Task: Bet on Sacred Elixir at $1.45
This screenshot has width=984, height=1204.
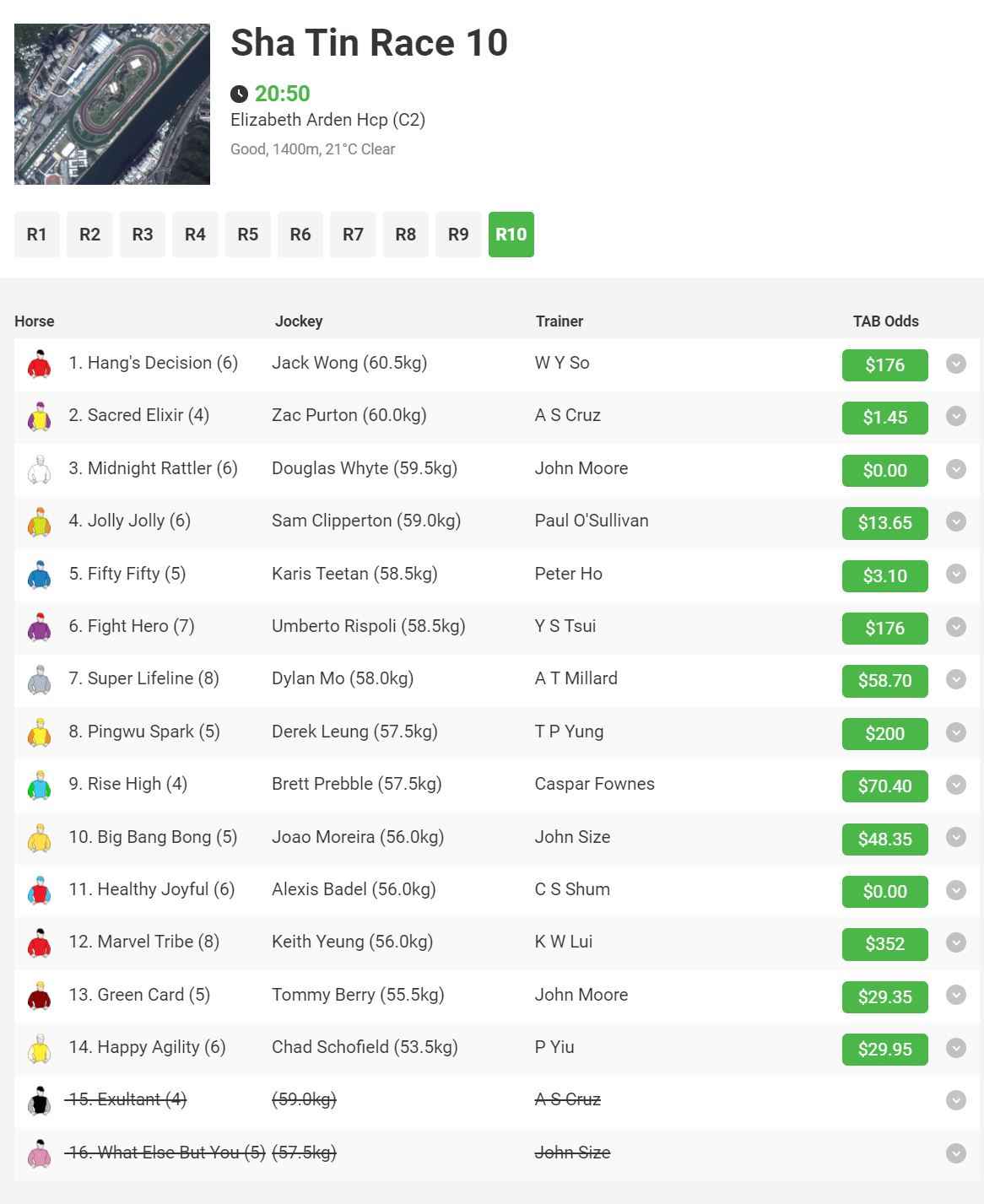Action: [x=884, y=418]
